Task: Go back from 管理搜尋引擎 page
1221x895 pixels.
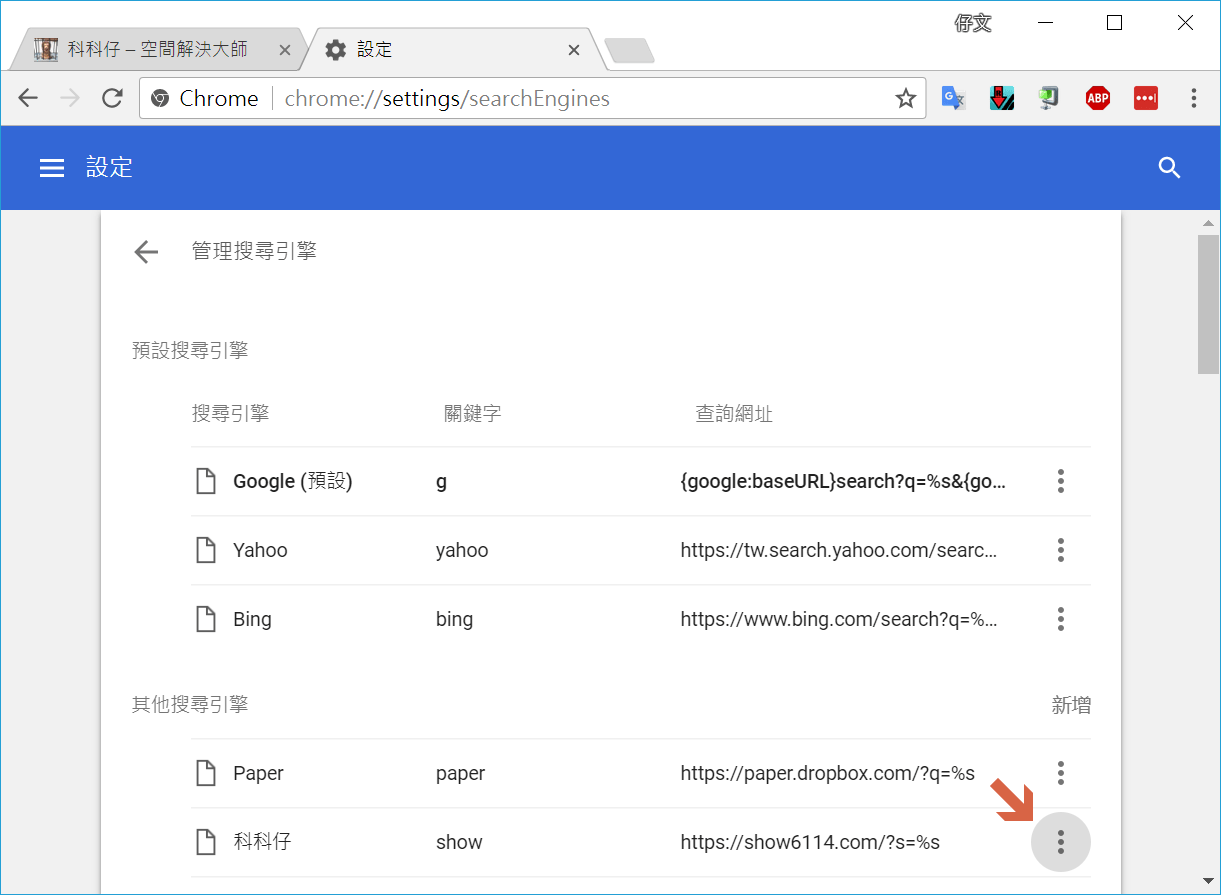Action: pos(146,252)
